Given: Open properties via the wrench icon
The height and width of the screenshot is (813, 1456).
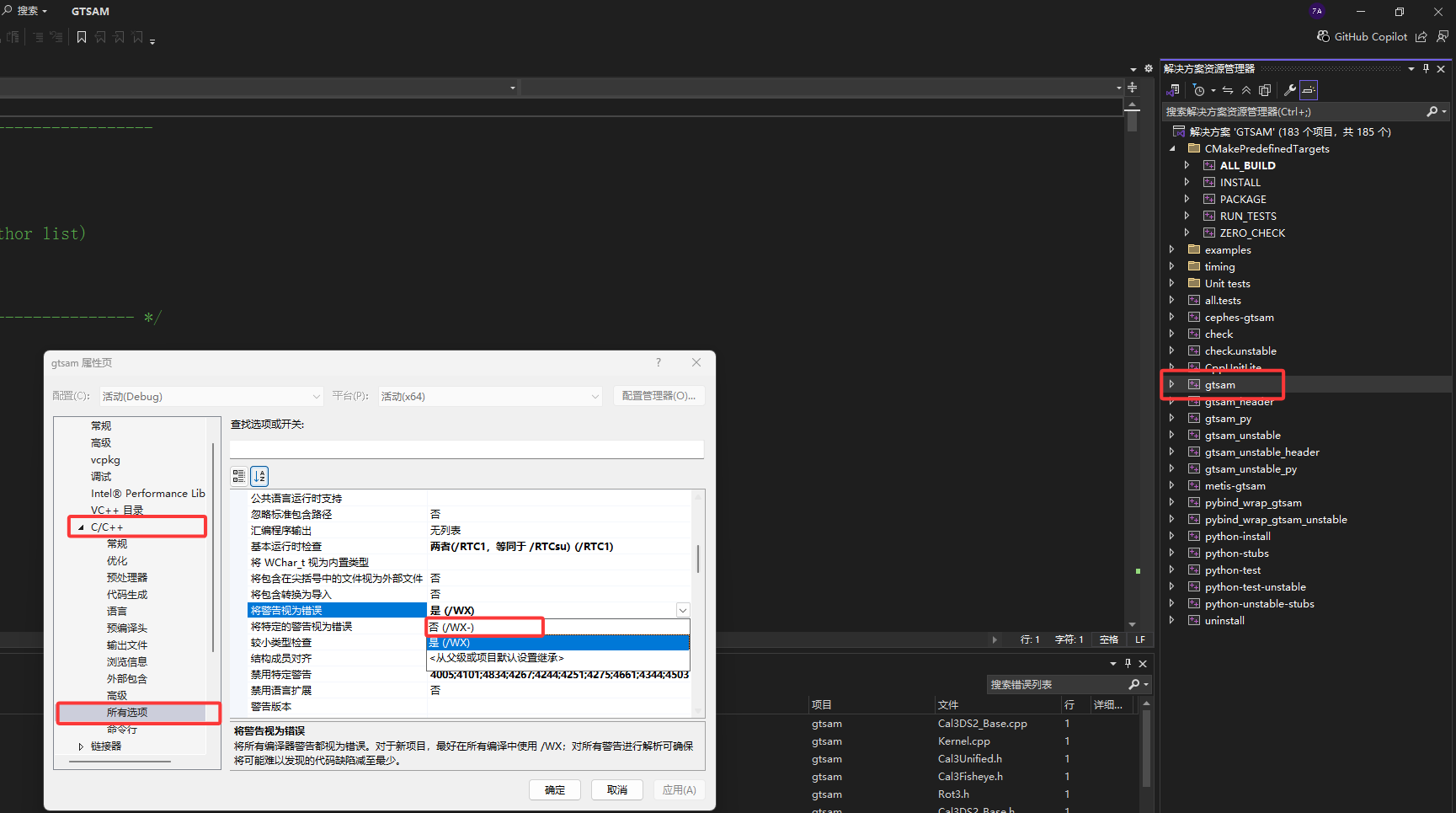Looking at the screenshot, I should (x=1289, y=90).
